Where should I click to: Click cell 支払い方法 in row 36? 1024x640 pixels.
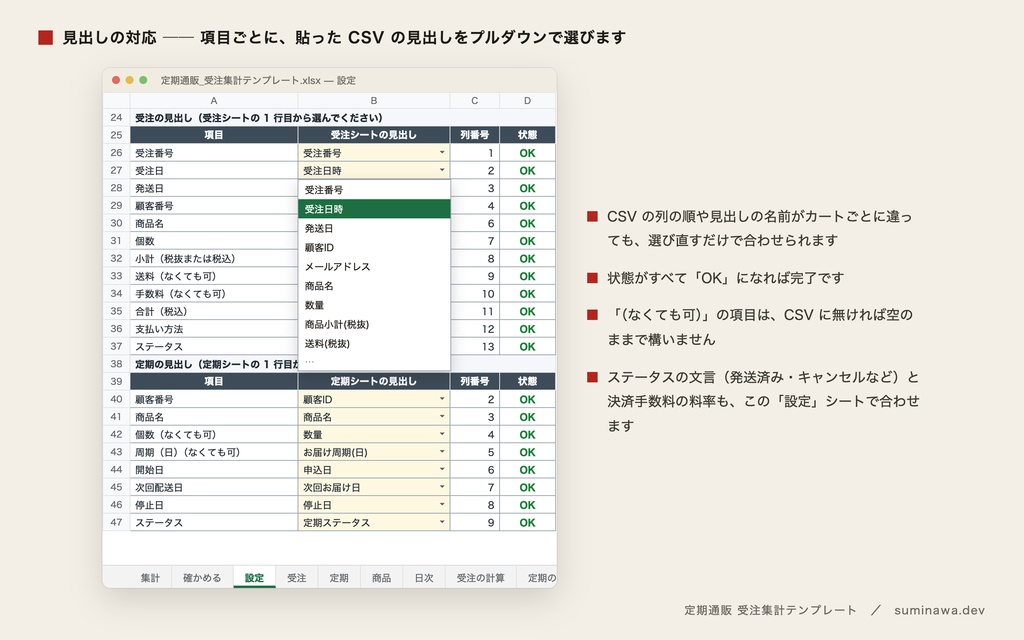click(x=214, y=329)
